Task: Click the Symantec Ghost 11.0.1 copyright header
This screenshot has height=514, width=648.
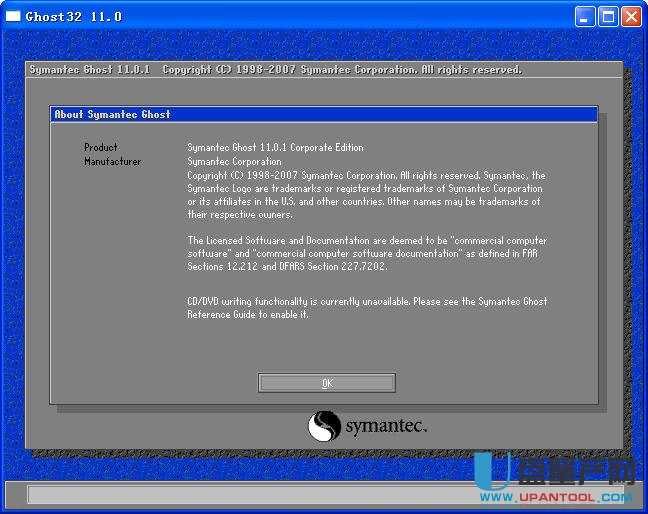Action: [x=275, y=70]
